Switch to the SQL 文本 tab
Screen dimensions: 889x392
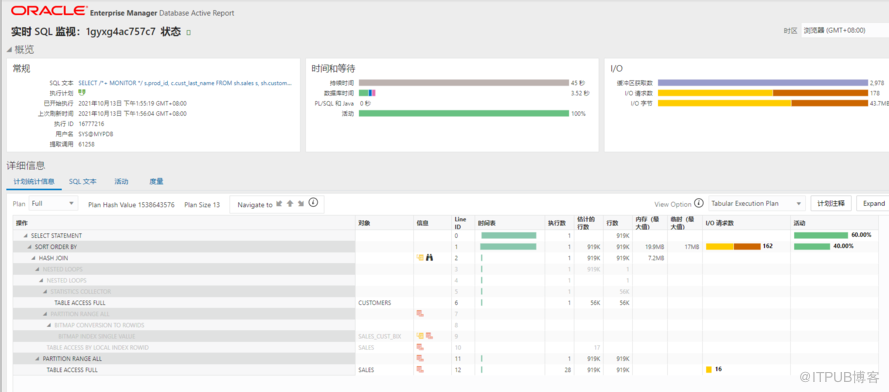click(x=83, y=182)
